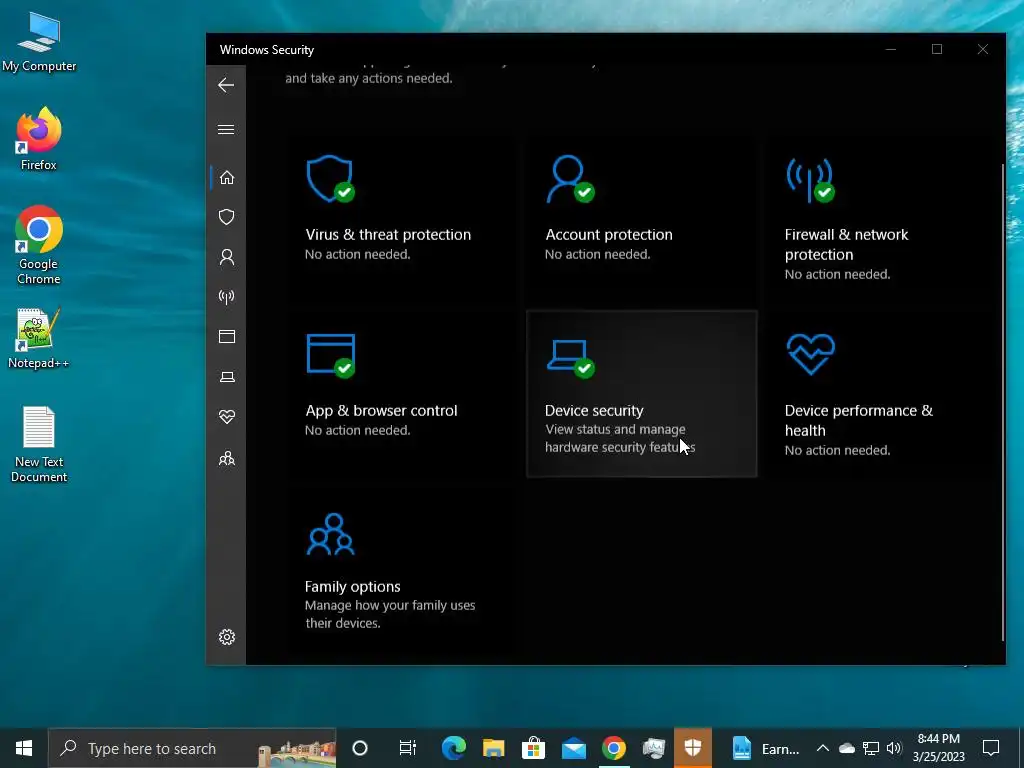This screenshot has height=768, width=1024.
Task: Open Device performance & health title
Action: click(859, 421)
